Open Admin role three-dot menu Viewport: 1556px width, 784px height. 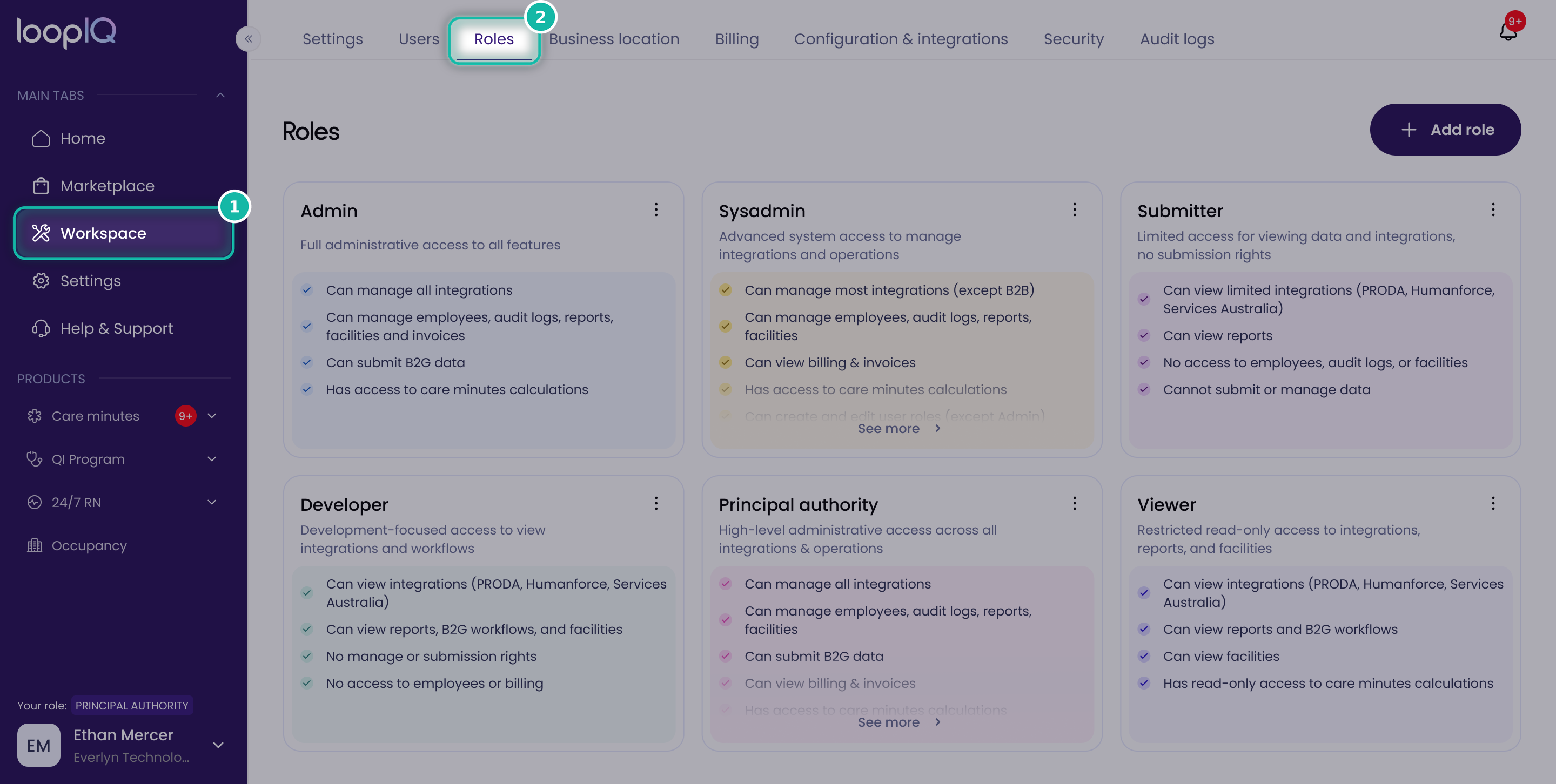tap(656, 209)
